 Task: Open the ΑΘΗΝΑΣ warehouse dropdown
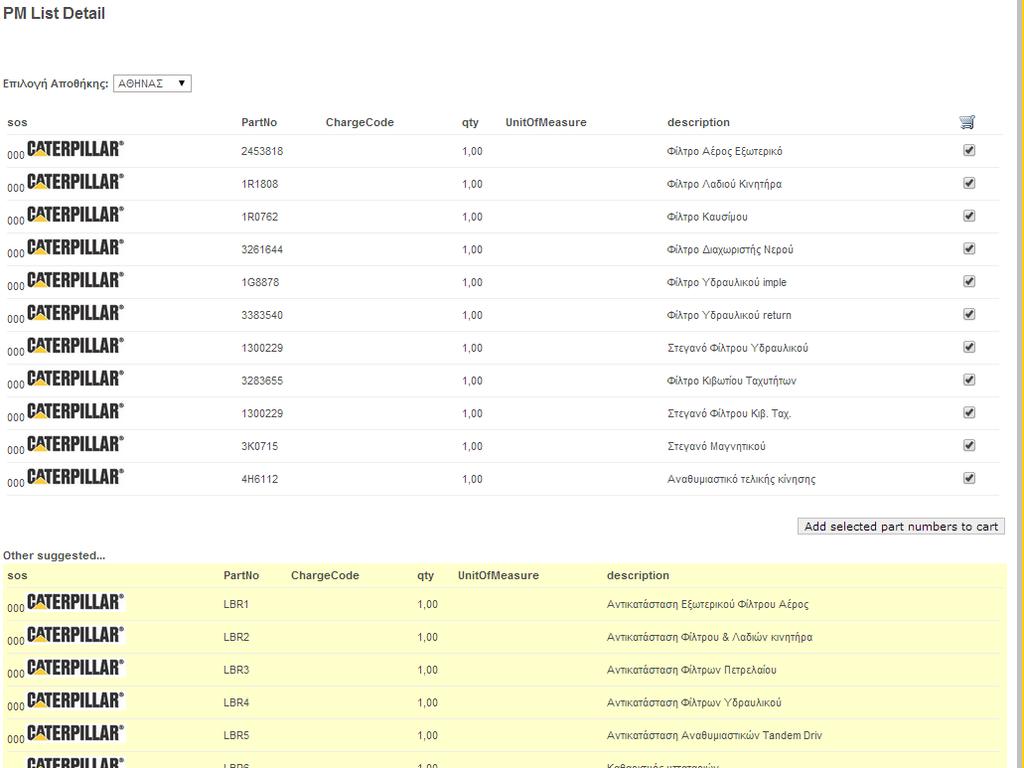(x=152, y=84)
